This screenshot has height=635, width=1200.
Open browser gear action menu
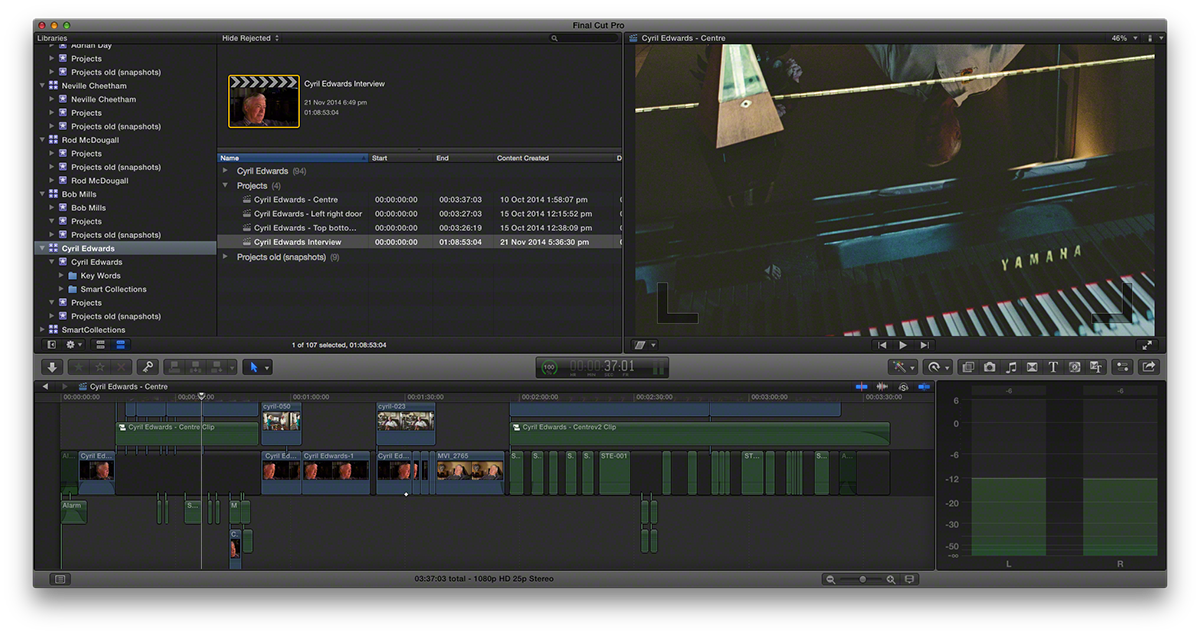[x=74, y=345]
